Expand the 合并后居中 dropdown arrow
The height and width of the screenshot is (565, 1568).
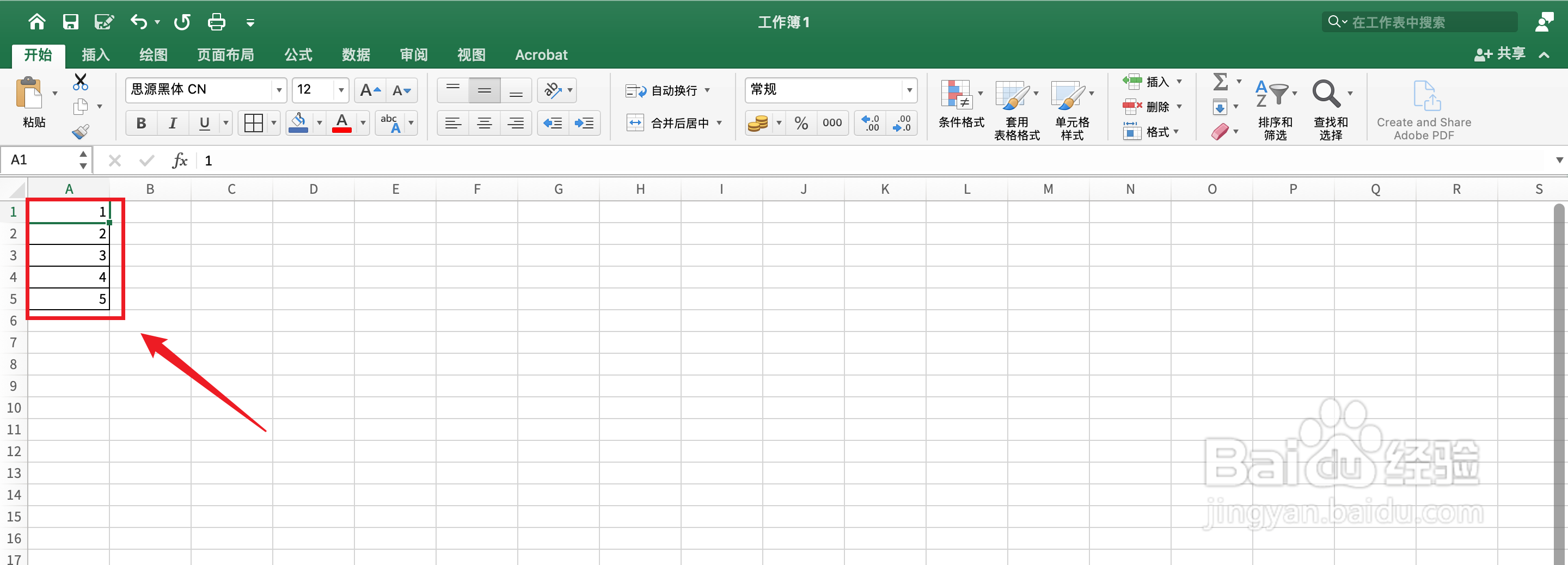click(x=719, y=124)
